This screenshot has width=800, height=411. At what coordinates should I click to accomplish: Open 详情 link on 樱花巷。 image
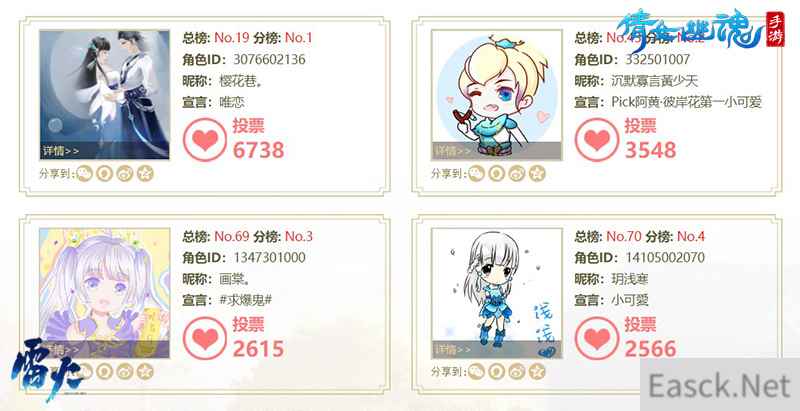click(60, 151)
